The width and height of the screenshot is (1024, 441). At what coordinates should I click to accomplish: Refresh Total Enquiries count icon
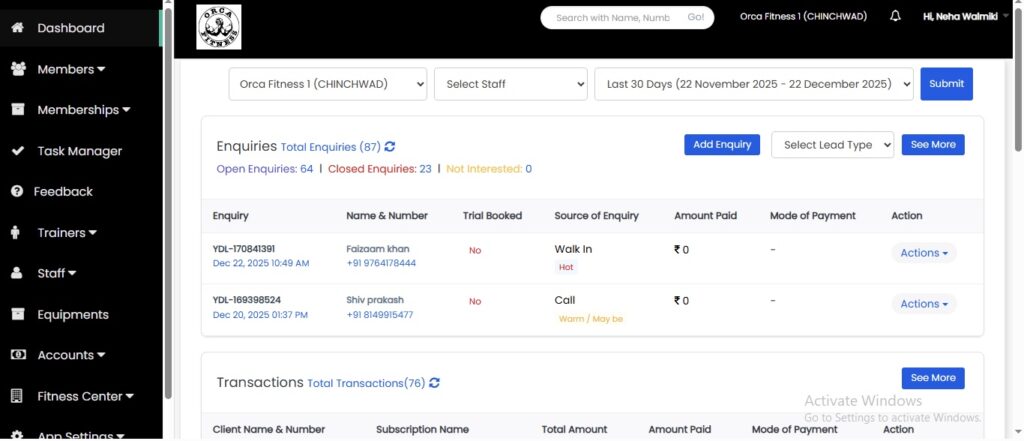(x=390, y=147)
